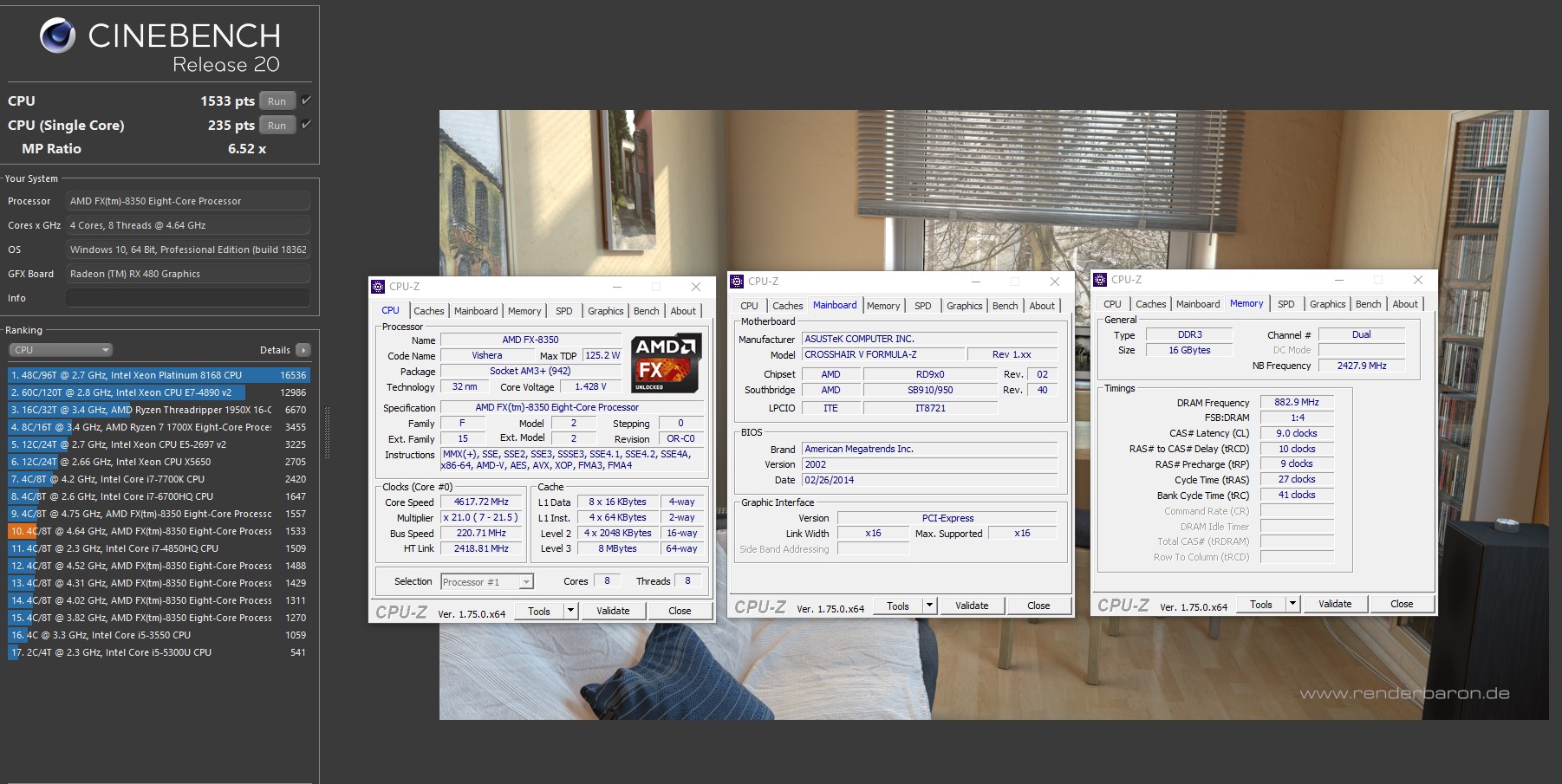Select the Xeon X5650 ranking row
The width and height of the screenshot is (1562, 784).
[x=159, y=462]
